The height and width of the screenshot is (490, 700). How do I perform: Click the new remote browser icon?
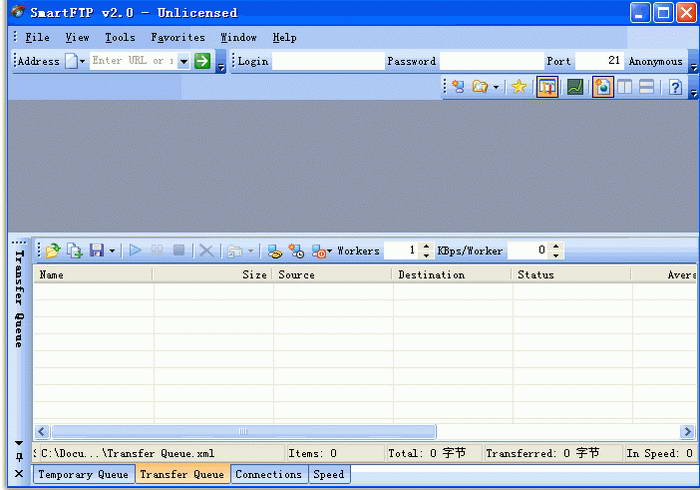click(x=458, y=87)
